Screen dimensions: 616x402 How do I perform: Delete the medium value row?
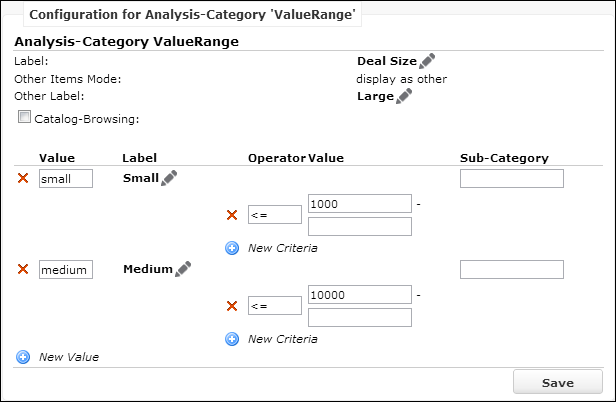coord(23,269)
